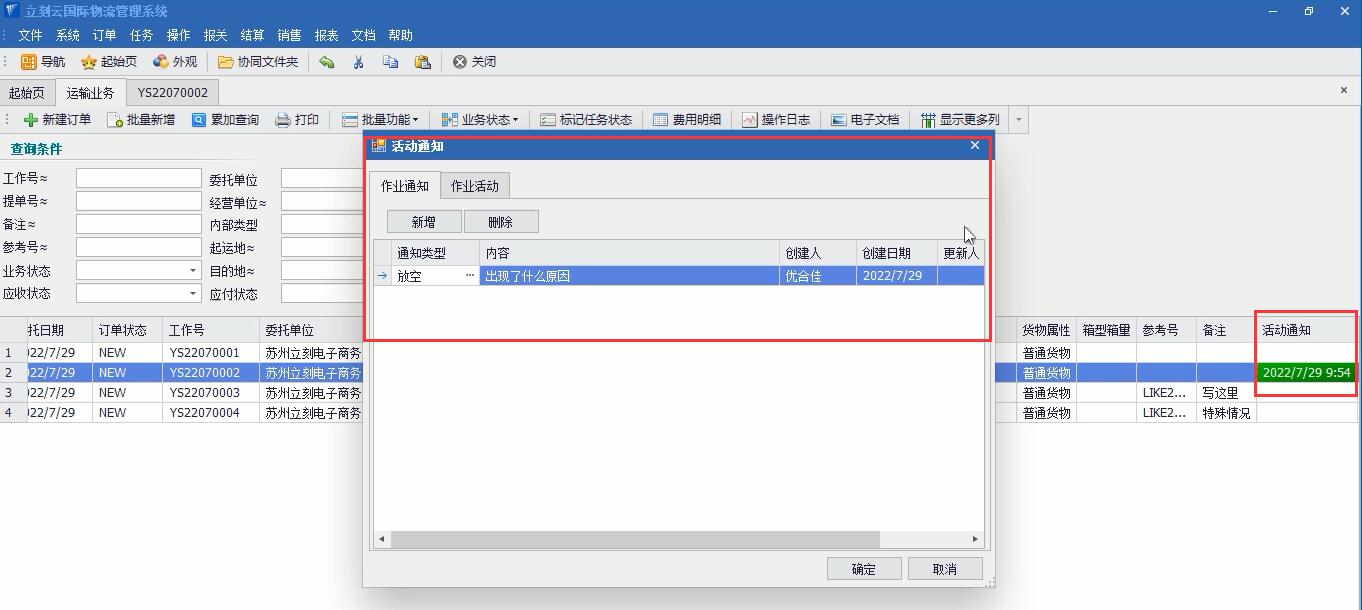Image resolution: width=1362 pixels, height=610 pixels.
Task: Click 新建订单 green plus icon
Action: (31, 120)
